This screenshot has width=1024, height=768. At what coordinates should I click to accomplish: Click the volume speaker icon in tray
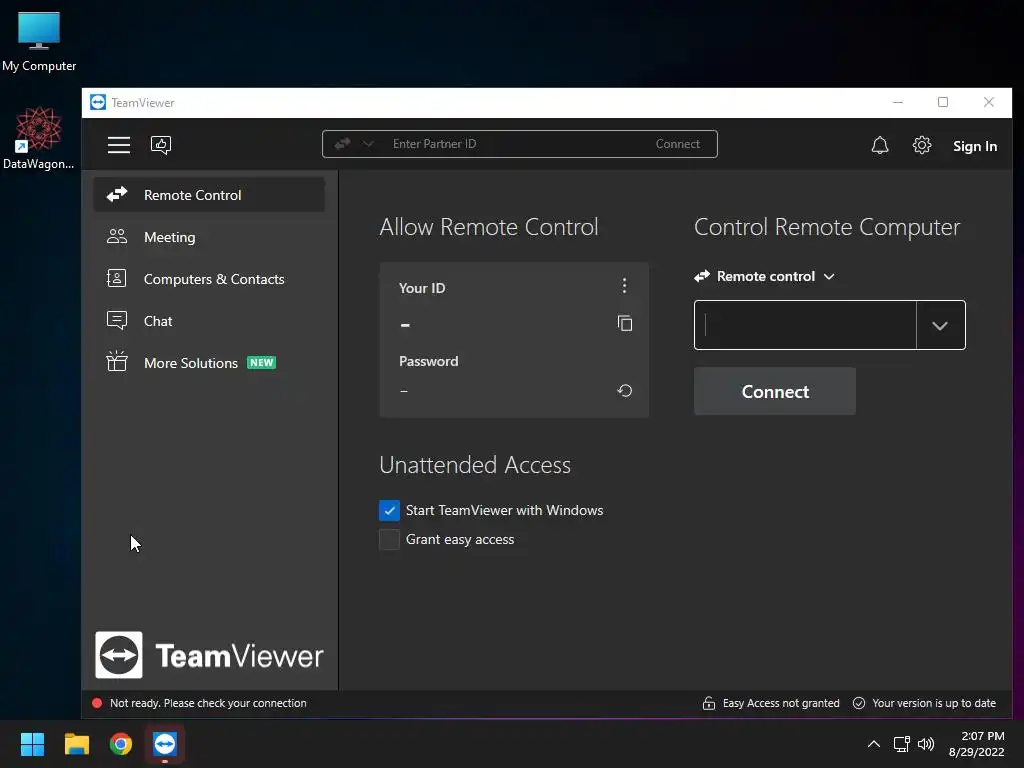pos(926,744)
